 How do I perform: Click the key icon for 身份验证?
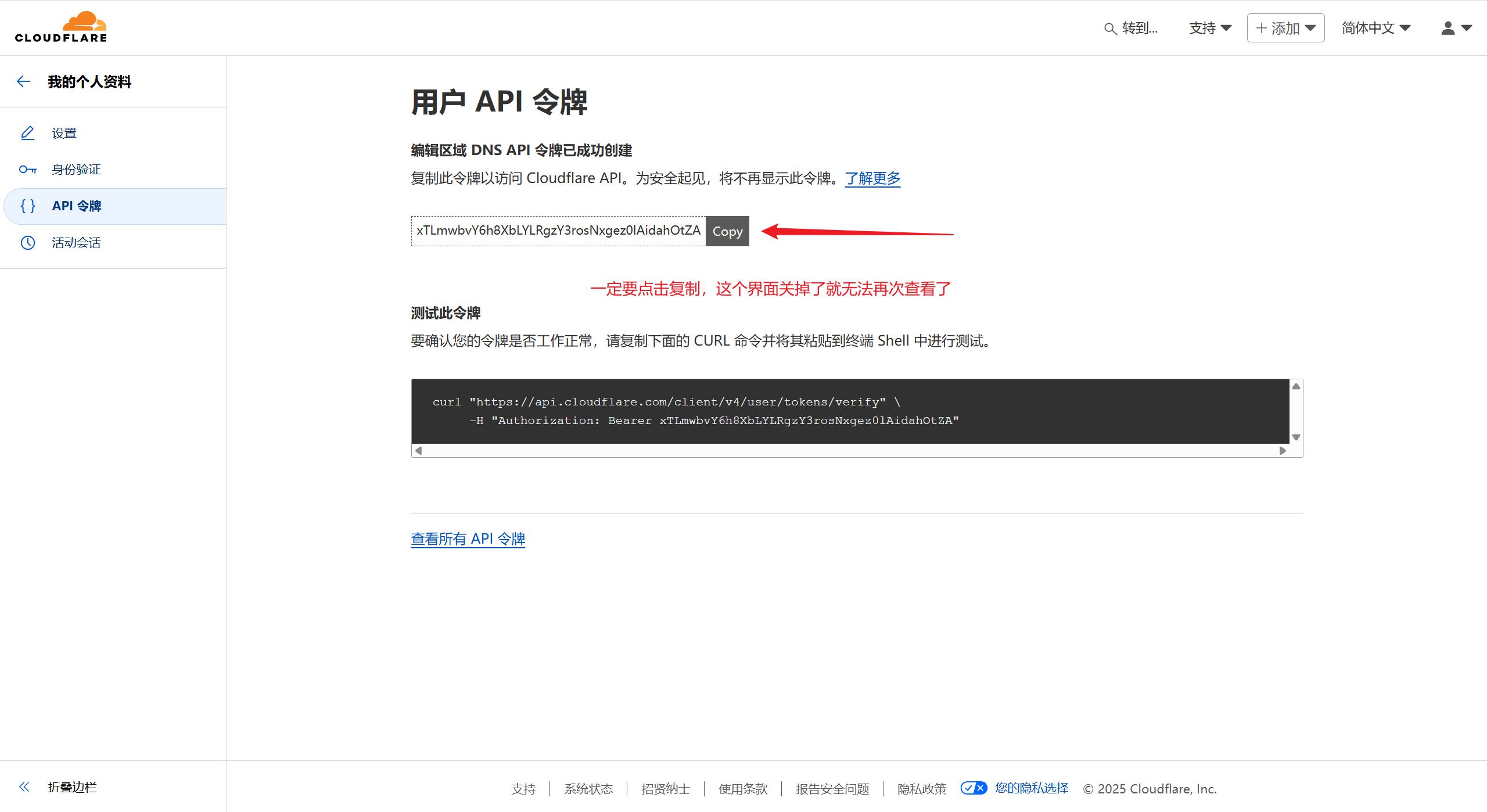[x=27, y=170]
